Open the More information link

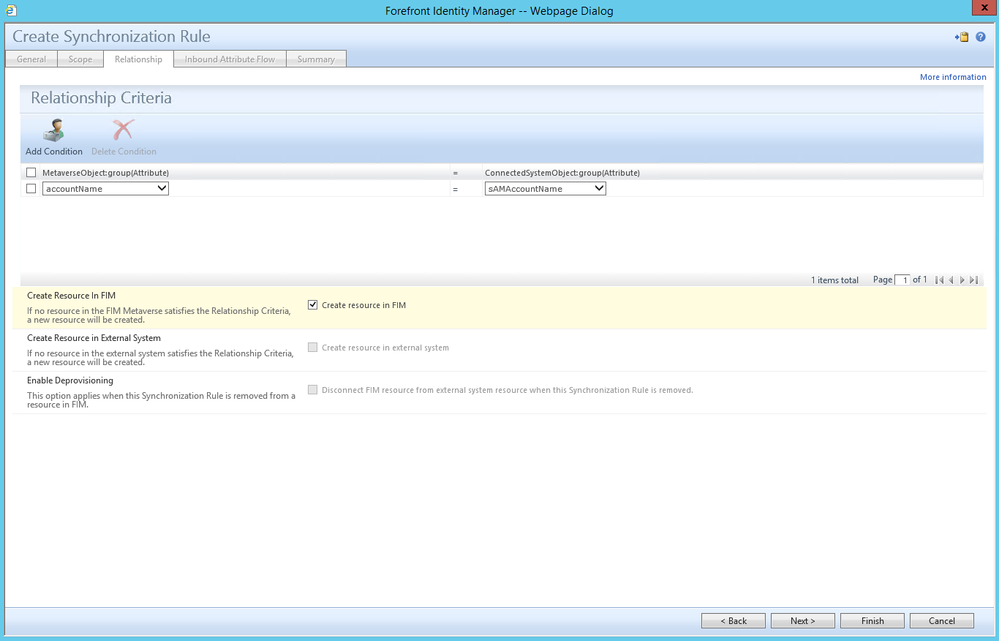click(x=953, y=77)
